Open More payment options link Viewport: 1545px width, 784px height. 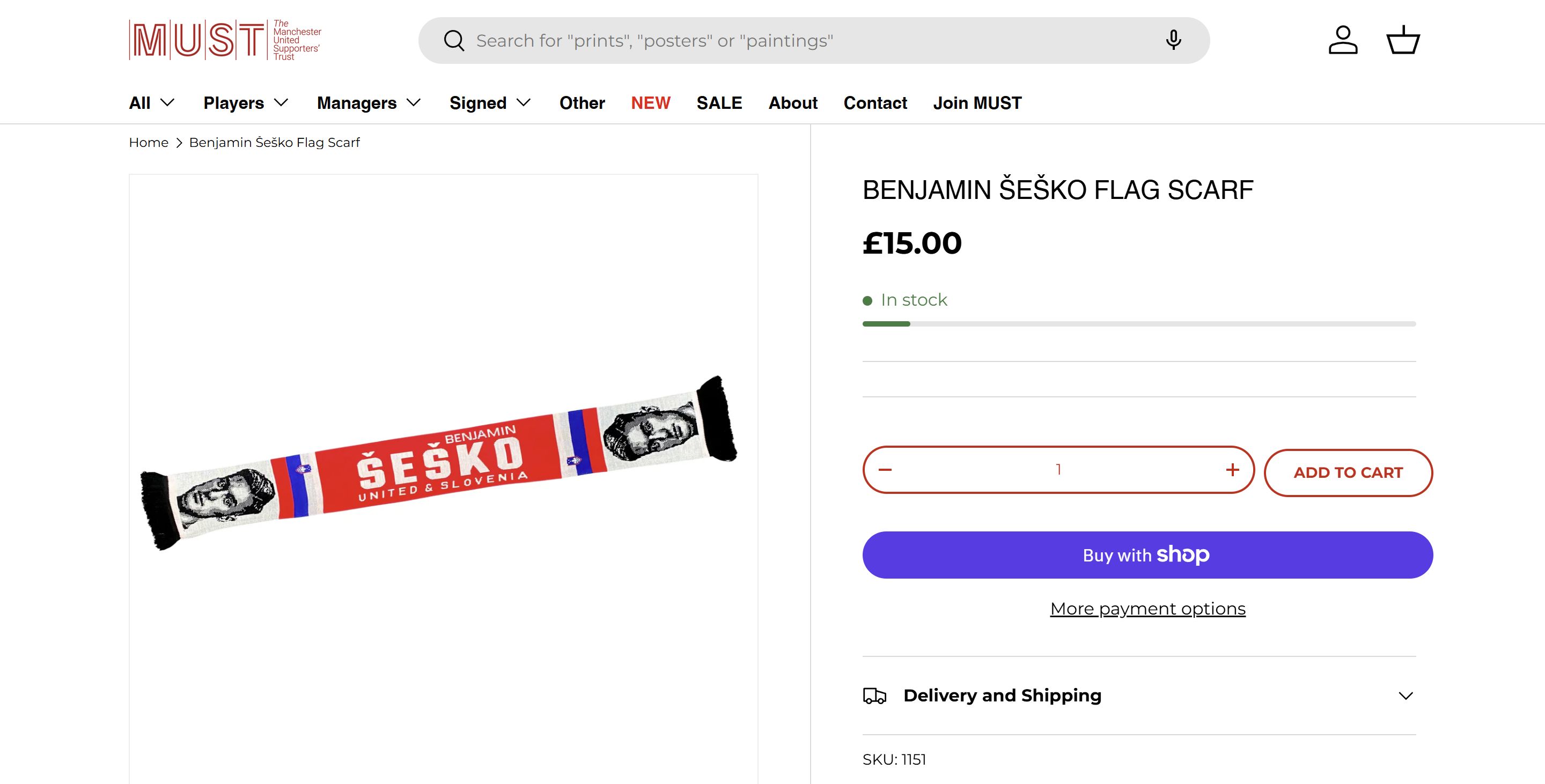[x=1147, y=609]
